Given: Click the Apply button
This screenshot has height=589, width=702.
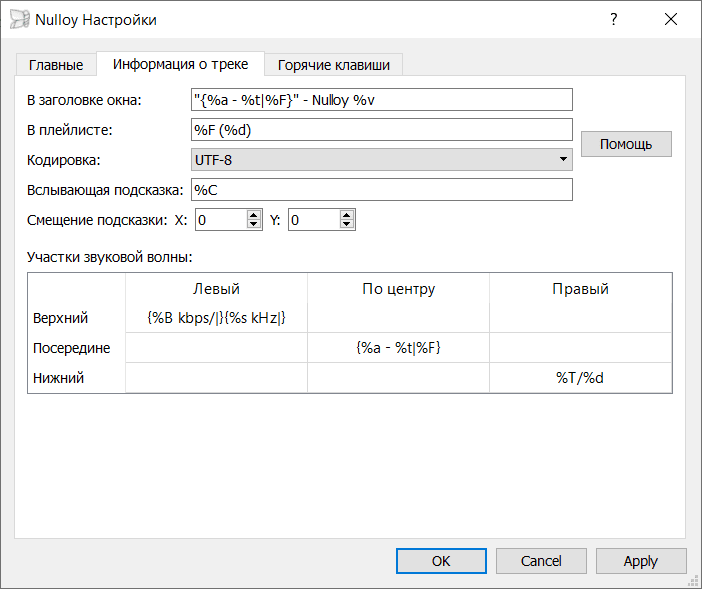Looking at the screenshot, I should [x=641, y=561].
